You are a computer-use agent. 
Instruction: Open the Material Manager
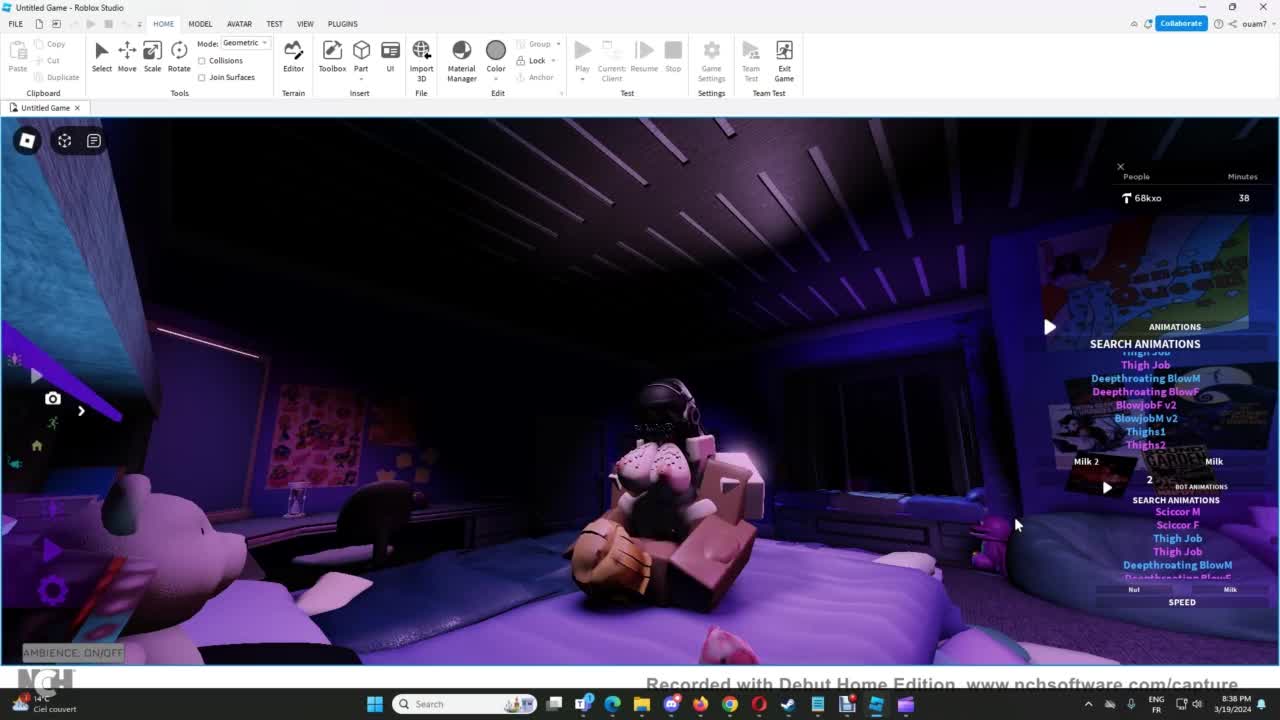point(461,56)
